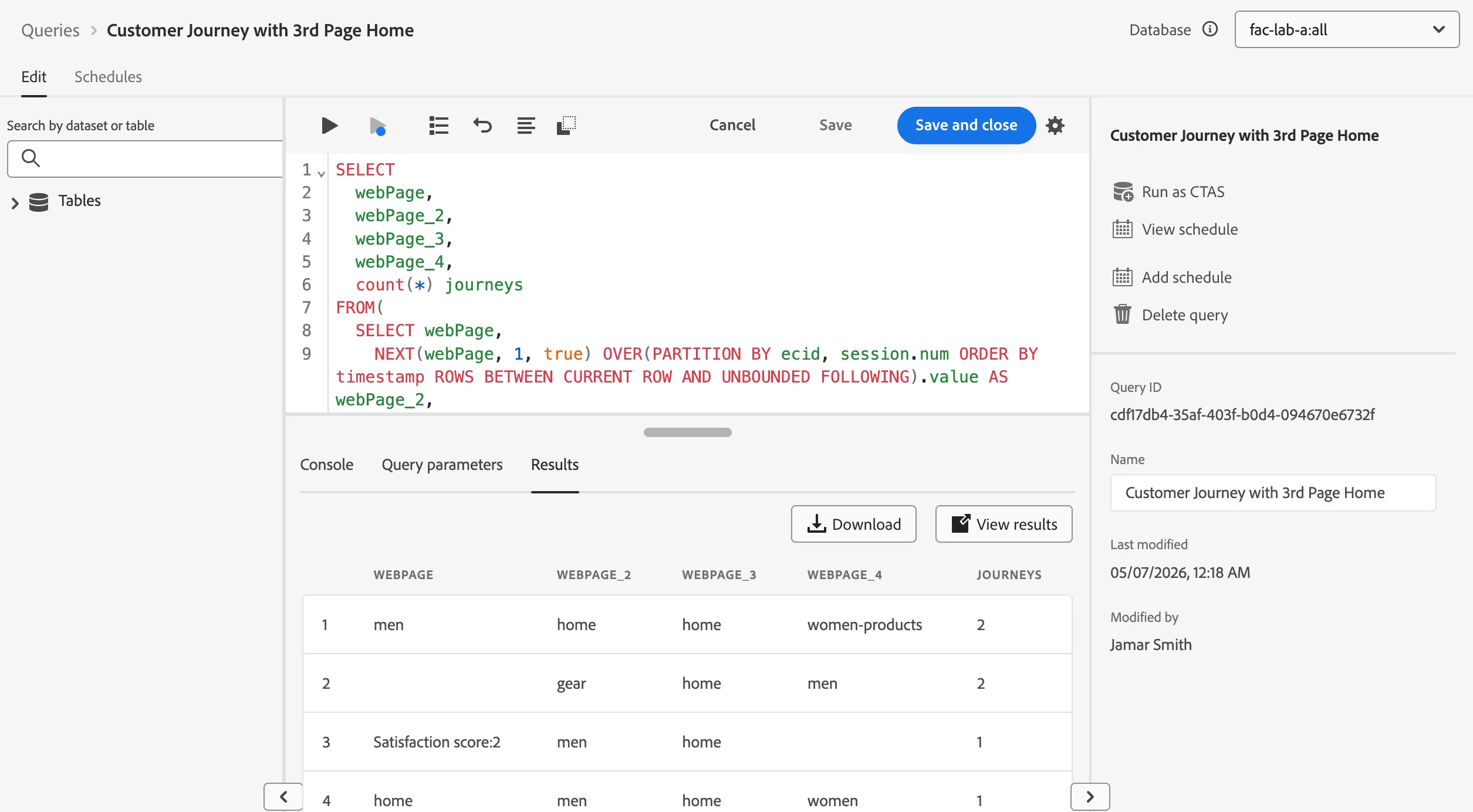Click the Save button
Viewport: 1473px width, 812px height.
[x=836, y=125]
